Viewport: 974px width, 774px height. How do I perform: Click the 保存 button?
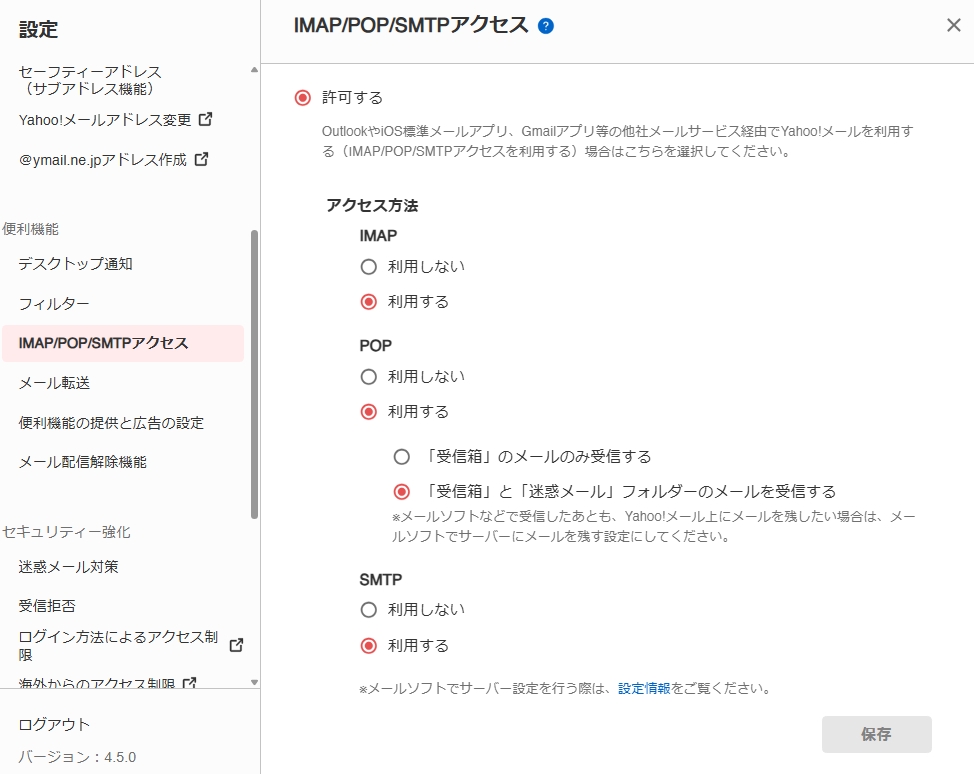click(876, 734)
